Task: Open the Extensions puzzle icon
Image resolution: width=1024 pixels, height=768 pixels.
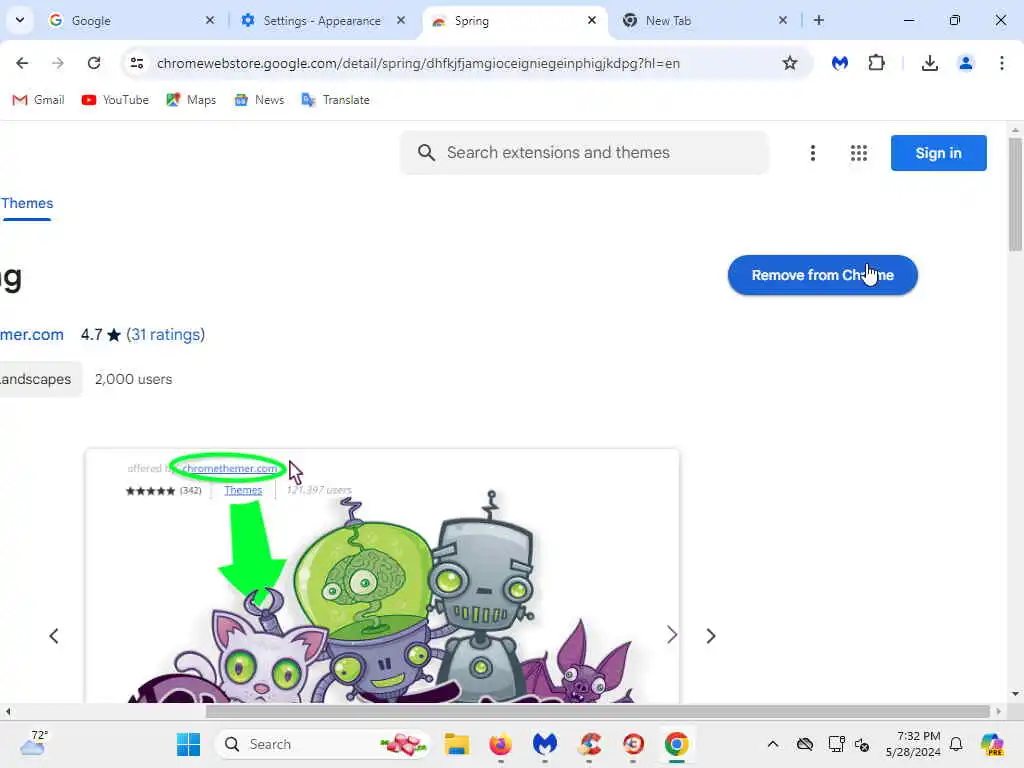Action: (876, 63)
